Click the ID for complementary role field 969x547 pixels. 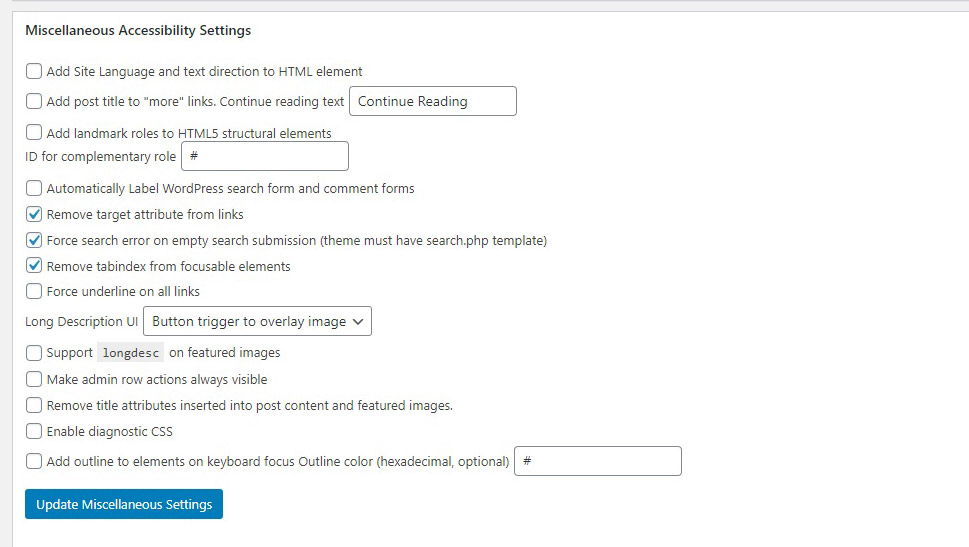coord(265,156)
